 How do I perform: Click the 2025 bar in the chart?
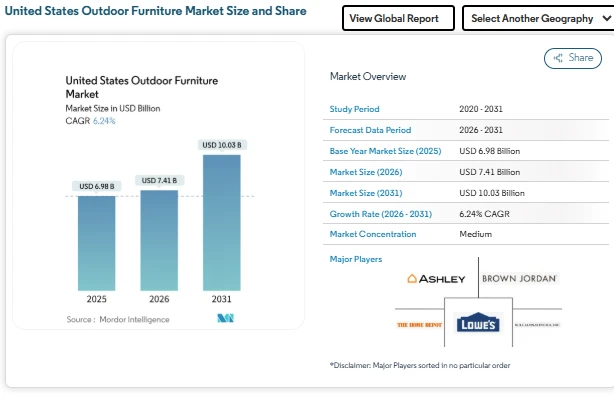[97, 242]
